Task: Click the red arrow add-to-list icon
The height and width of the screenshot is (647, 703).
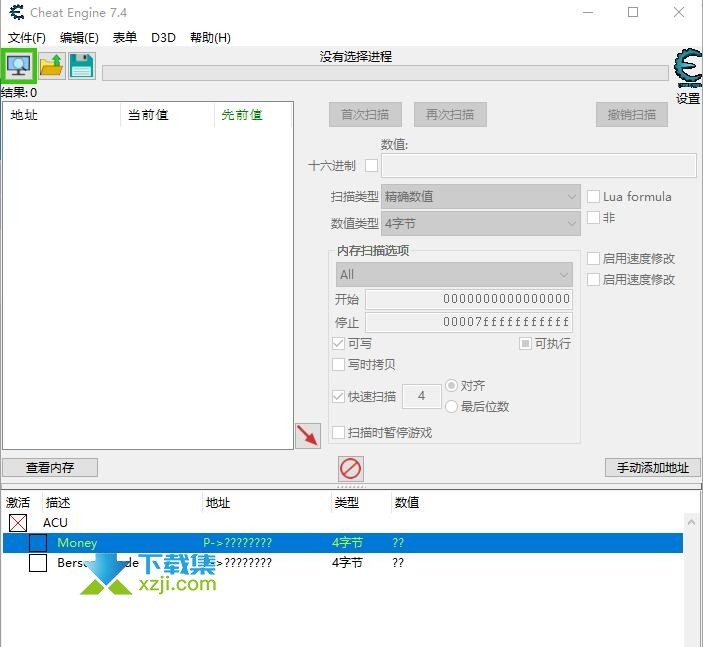Action: click(x=308, y=435)
